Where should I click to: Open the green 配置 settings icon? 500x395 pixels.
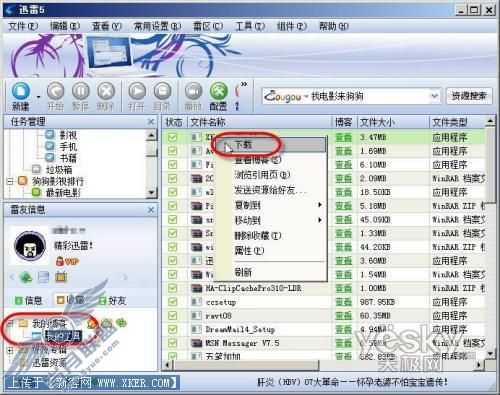[x=219, y=91]
